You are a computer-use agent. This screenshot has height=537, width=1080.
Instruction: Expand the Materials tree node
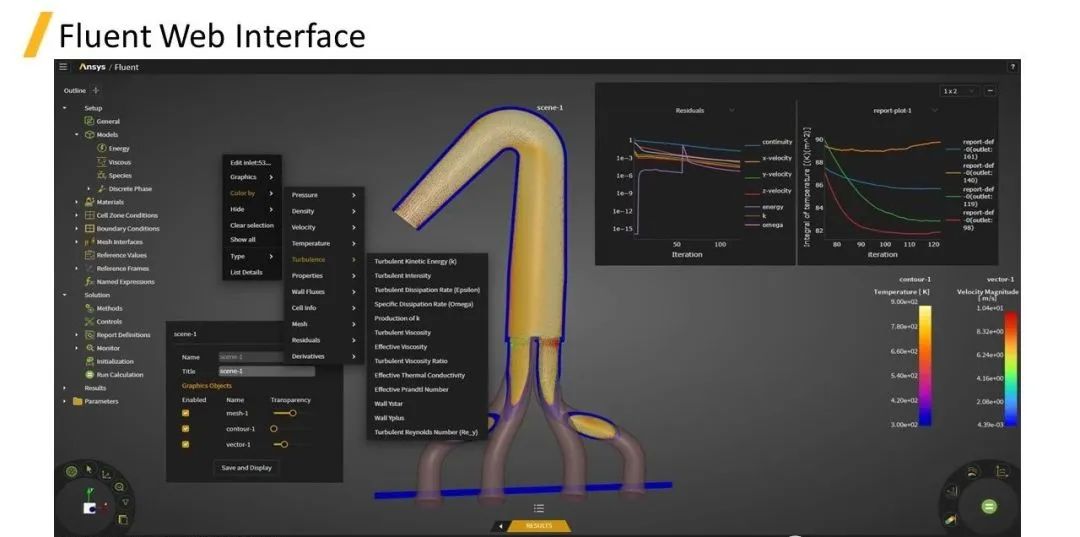[x=76, y=202]
